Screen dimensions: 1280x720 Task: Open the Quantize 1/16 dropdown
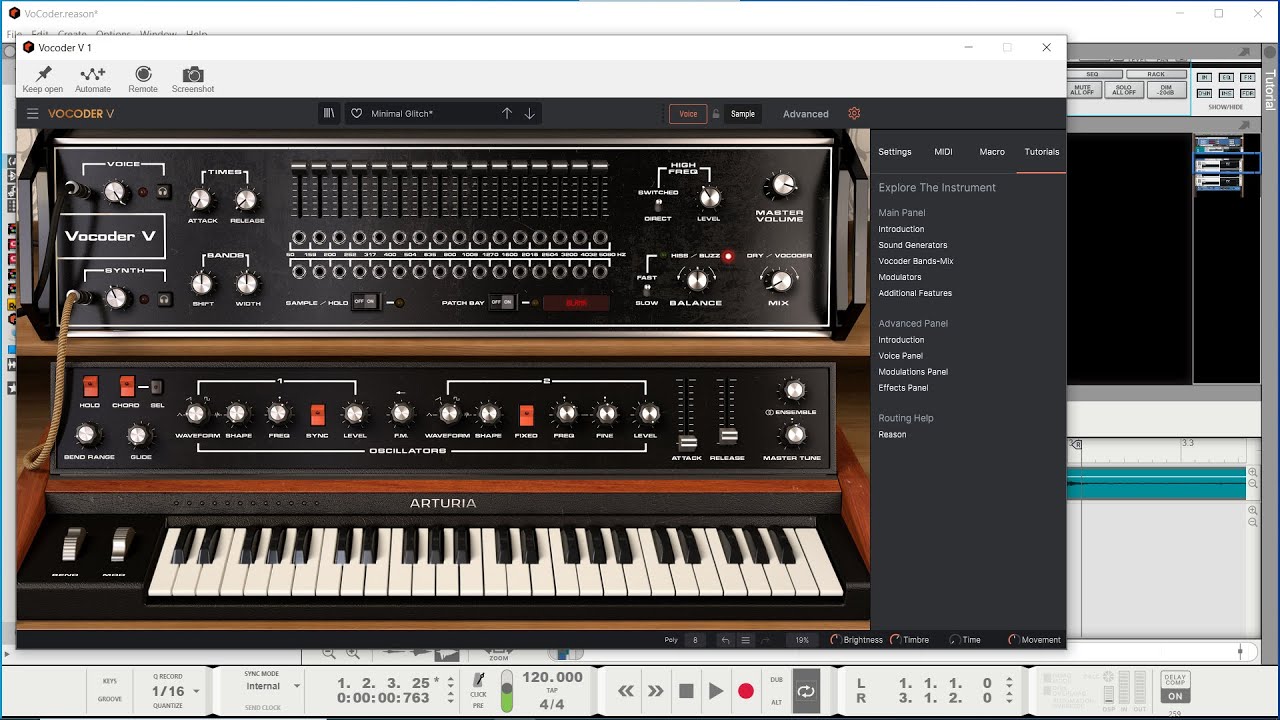(x=175, y=691)
